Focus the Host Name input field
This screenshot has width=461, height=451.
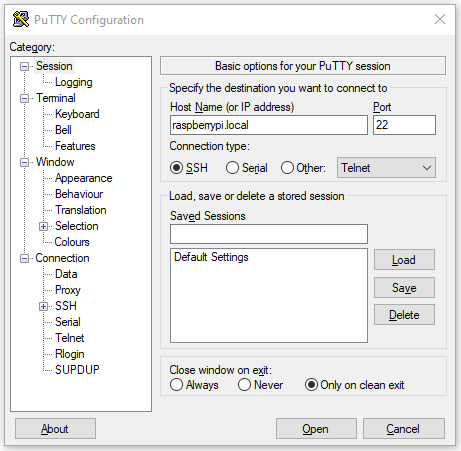[269, 125]
